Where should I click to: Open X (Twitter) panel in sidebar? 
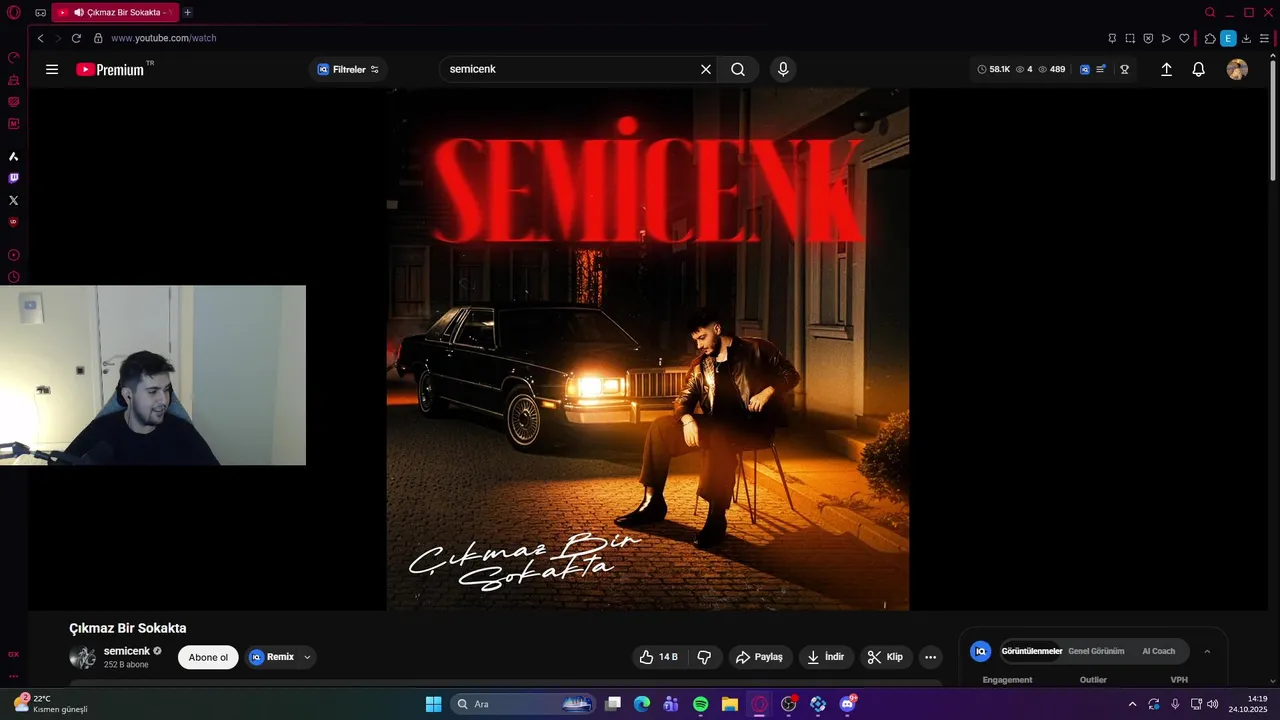[14, 200]
